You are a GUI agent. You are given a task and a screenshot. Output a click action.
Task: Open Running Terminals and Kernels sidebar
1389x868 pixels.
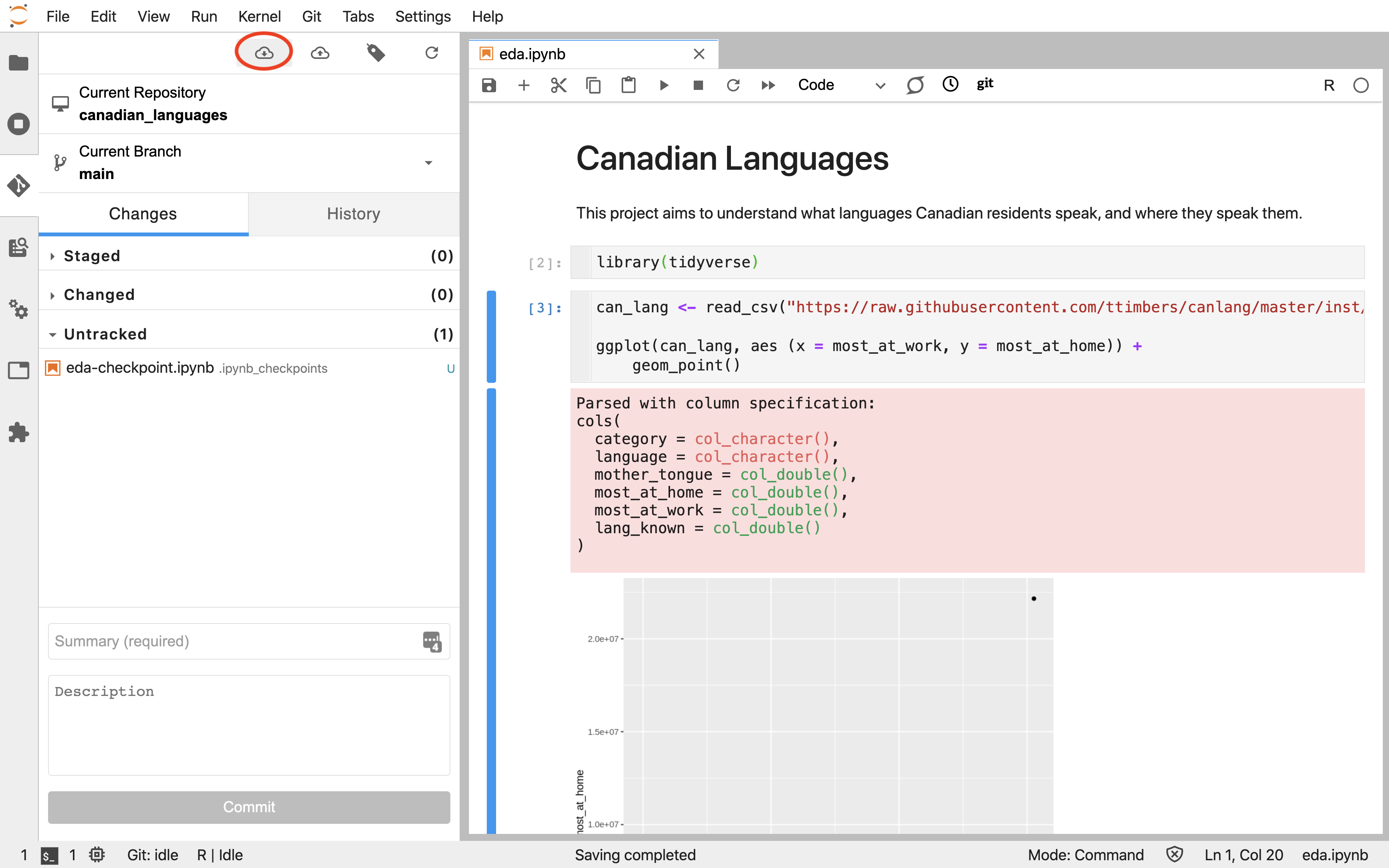click(x=19, y=124)
